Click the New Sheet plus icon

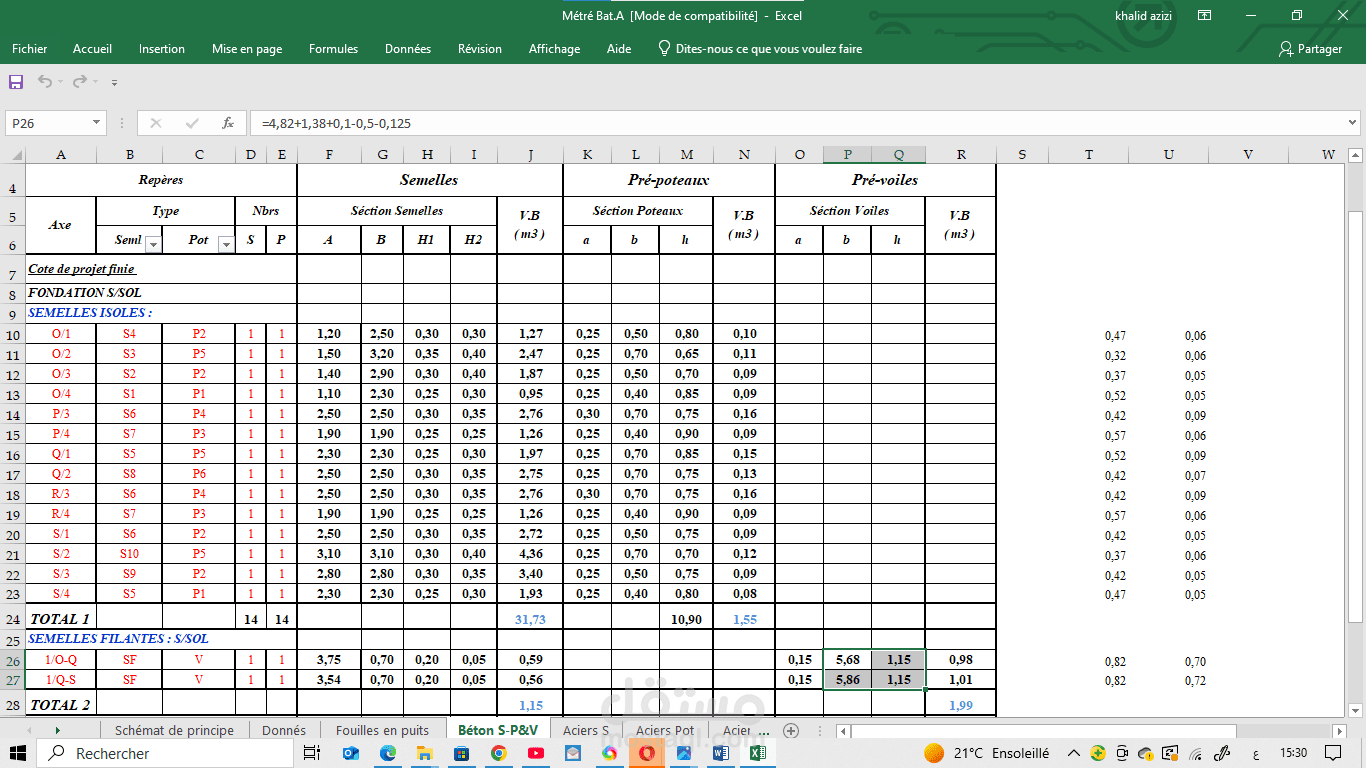(x=791, y=730)
